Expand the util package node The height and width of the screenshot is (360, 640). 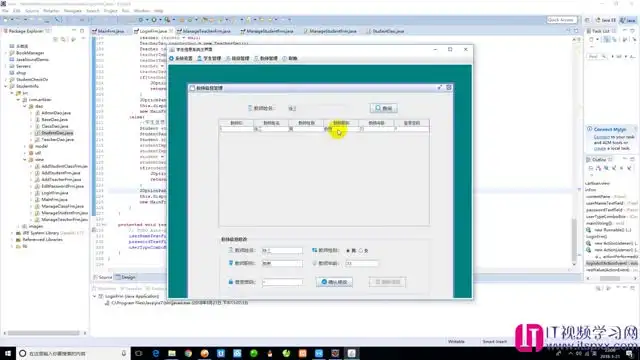[x=25, y=153]
